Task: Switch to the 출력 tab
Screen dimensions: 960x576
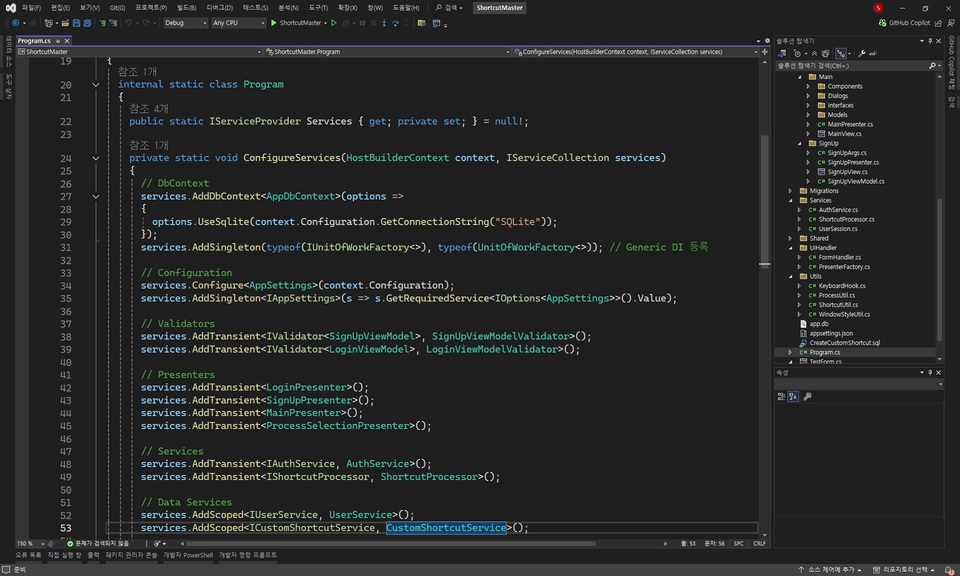Action: (93, 555)
